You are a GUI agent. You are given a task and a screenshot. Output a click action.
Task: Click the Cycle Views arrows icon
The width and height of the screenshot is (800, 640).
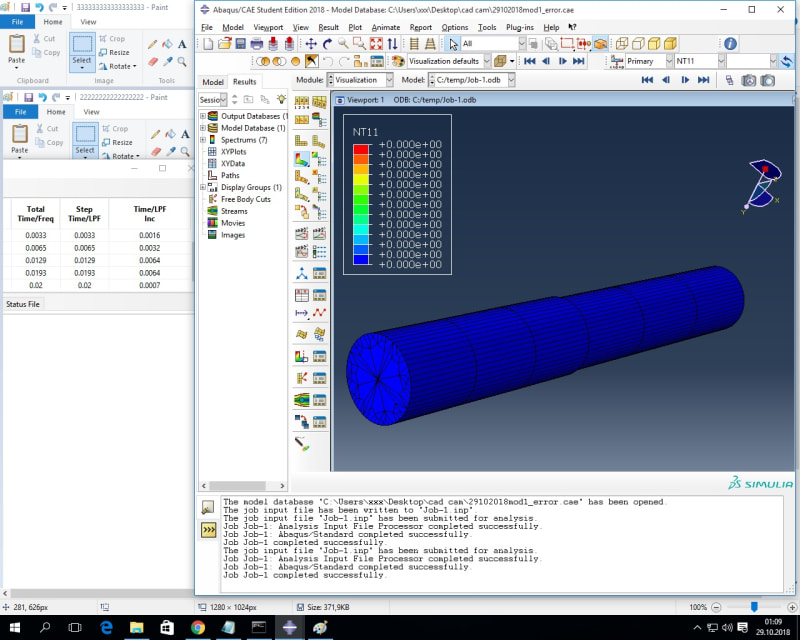(x=392, y=44)
